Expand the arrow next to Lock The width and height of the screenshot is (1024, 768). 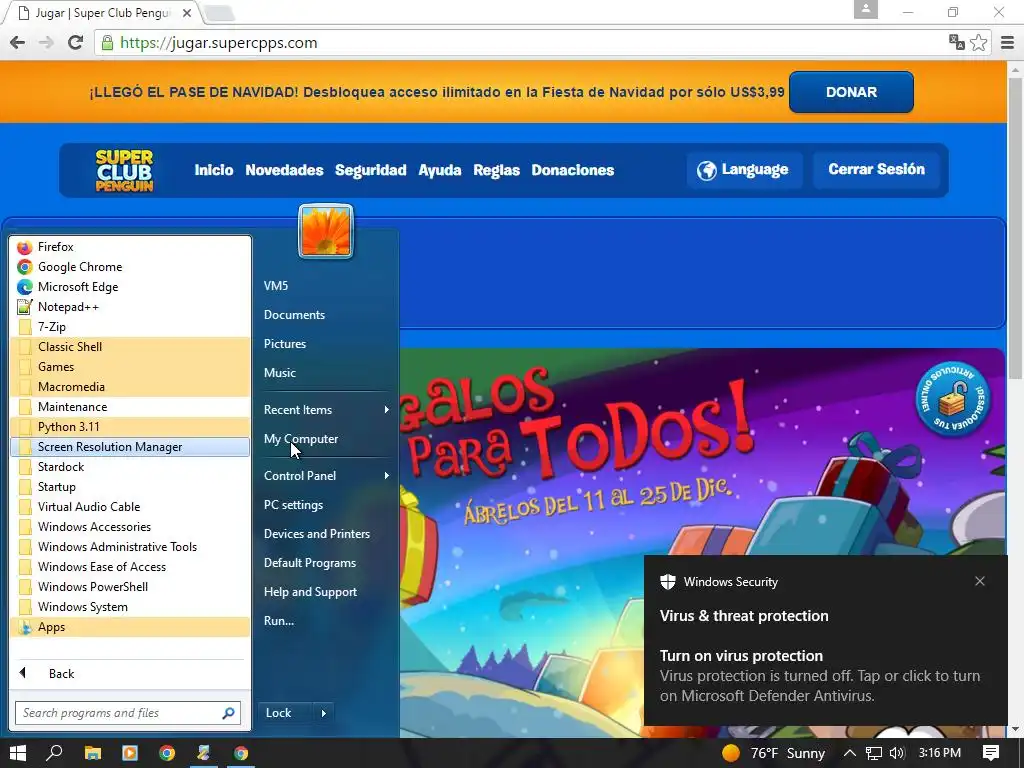pos(324,713)
